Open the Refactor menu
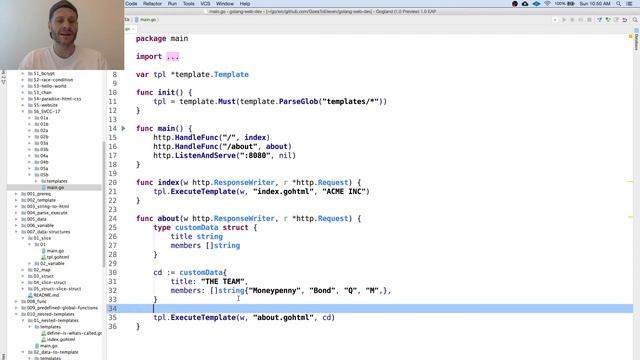Image resolution: width=640 pixels, height=360 pixels. (152, 4)
